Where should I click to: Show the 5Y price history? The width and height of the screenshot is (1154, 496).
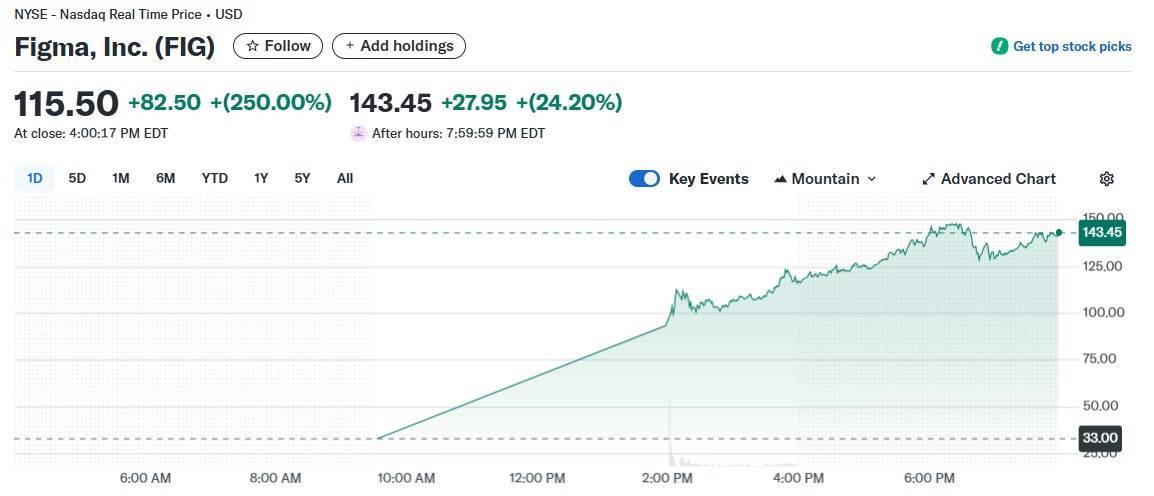coord(302,178)
